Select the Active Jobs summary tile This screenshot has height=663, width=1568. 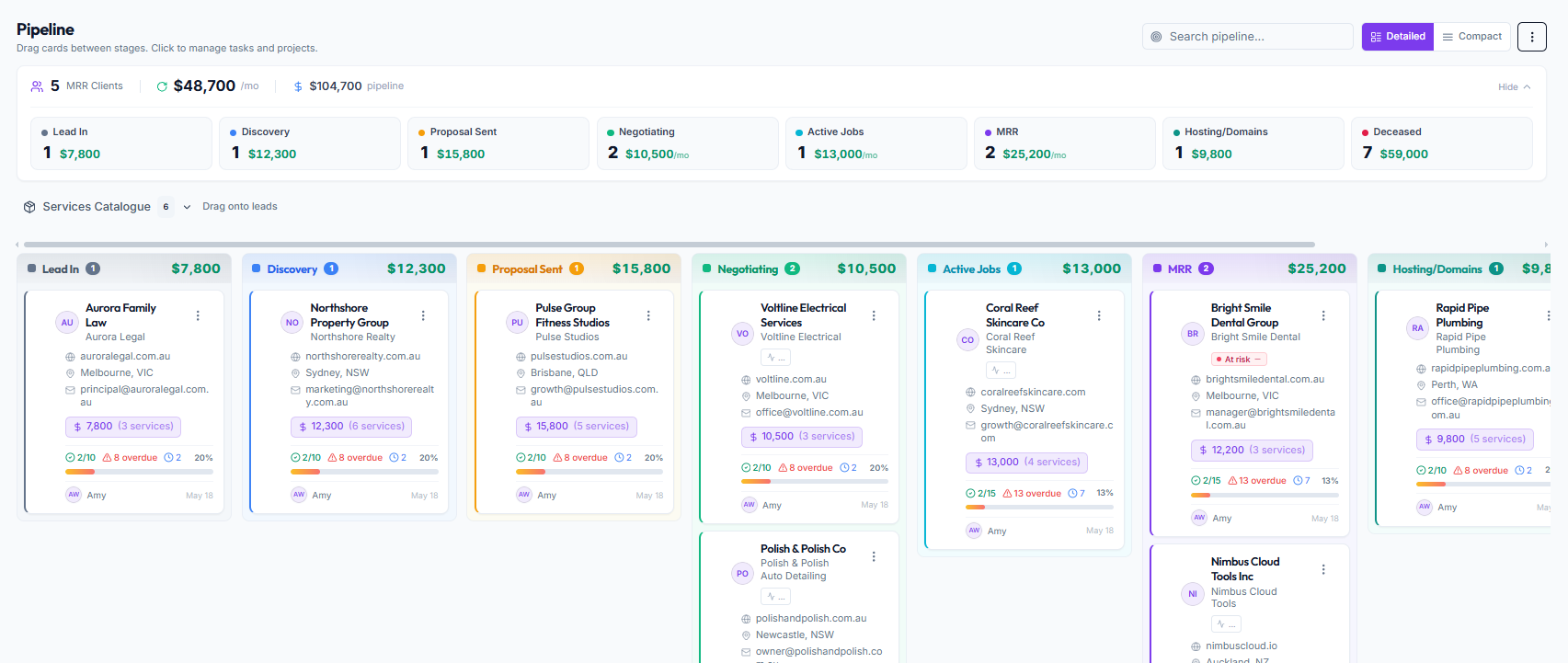point(876,143)
